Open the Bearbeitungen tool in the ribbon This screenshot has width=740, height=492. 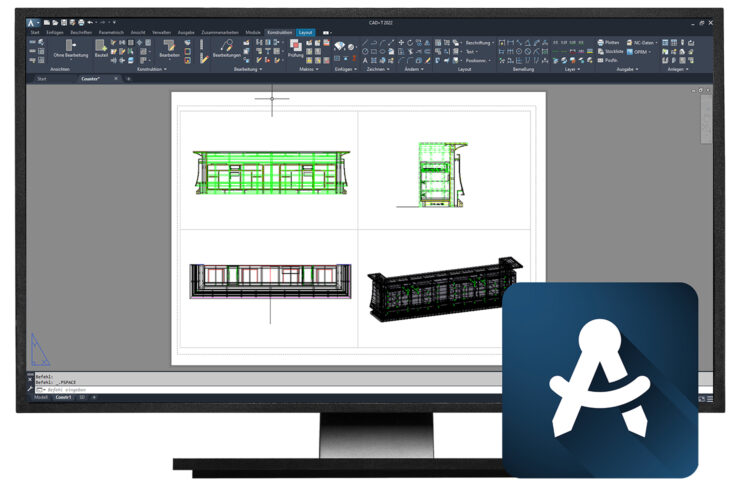pos(226,49)
